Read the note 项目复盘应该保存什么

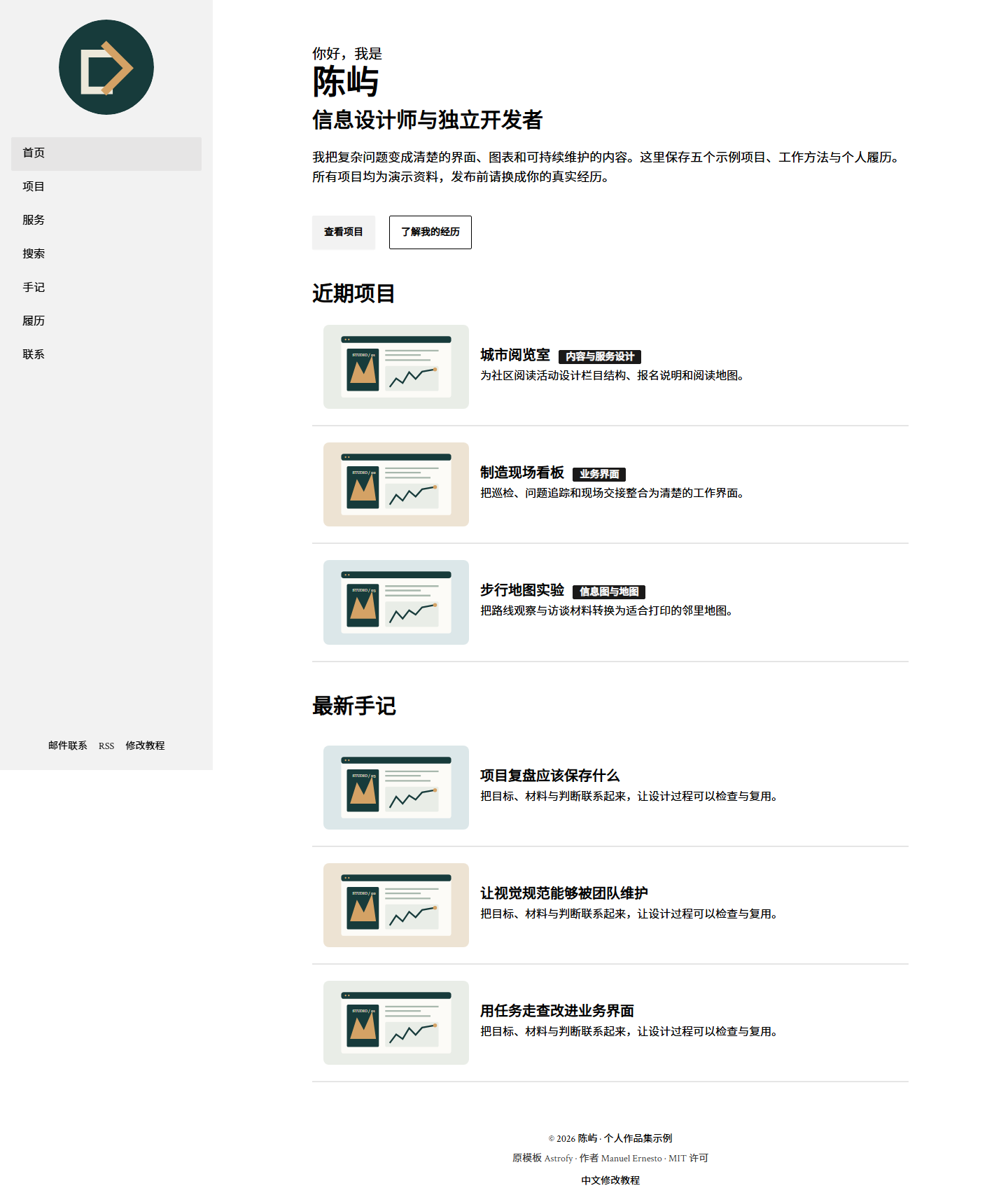[x=550, y=776]
